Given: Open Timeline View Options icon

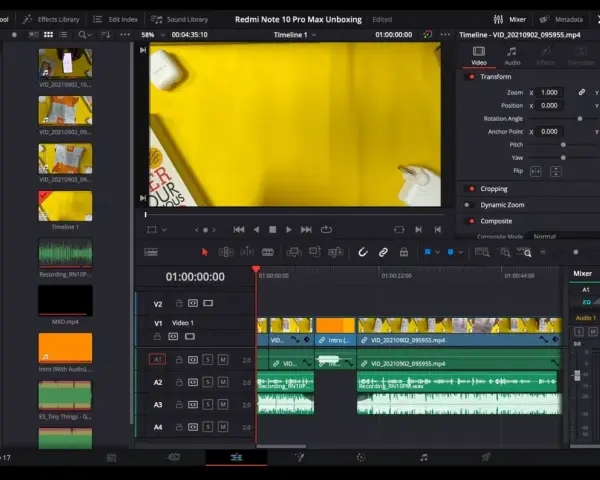Looking at the screenshot, I should click(151, 252).
